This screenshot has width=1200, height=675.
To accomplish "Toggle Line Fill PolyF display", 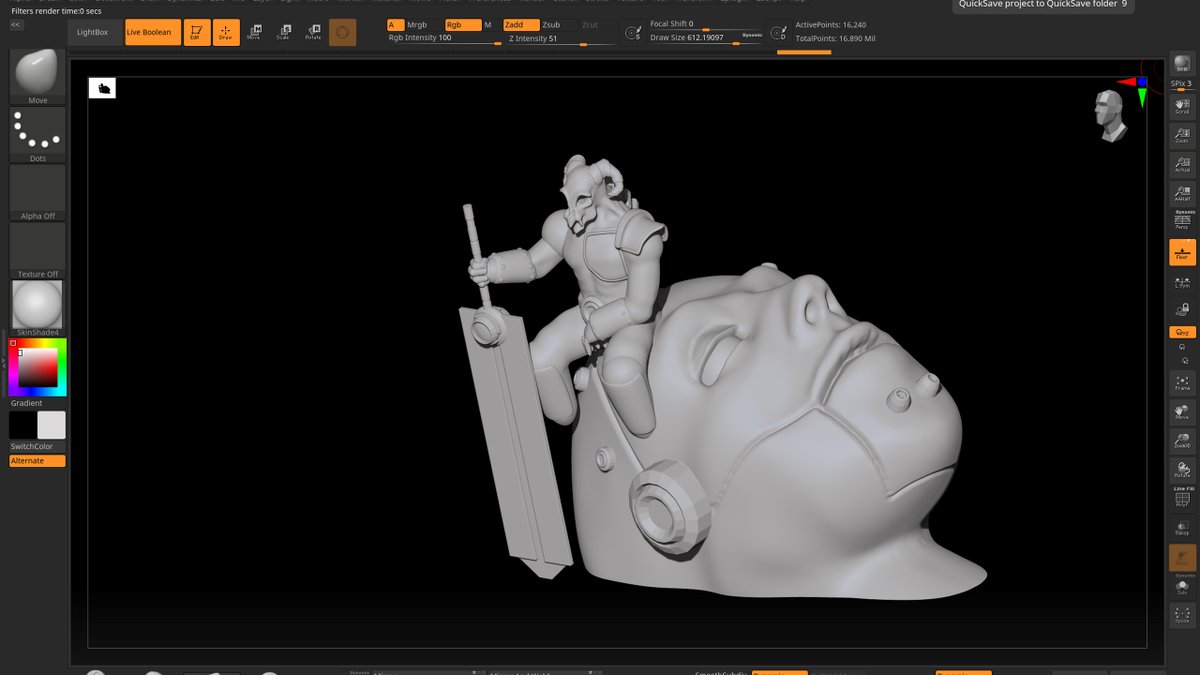I will tap(1182, 498).
